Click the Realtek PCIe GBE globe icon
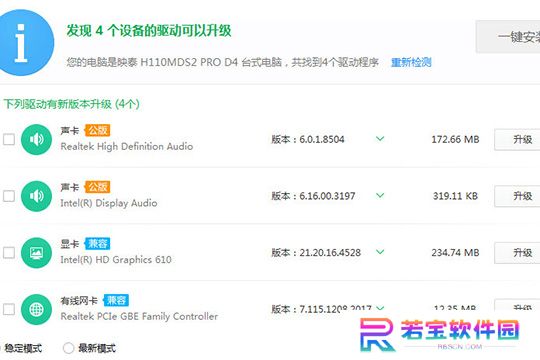The width and height of the screenshot is (540, 360). tap(37, 309)
